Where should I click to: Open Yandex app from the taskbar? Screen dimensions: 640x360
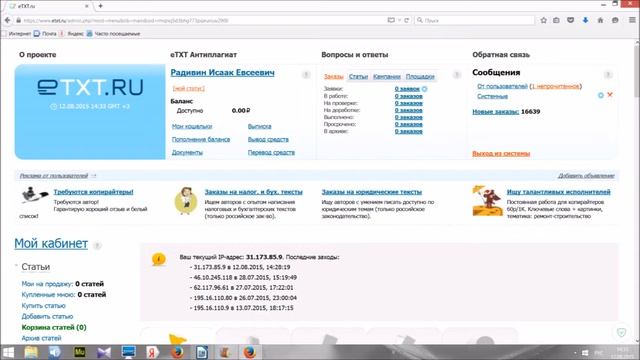coord(153,352)
